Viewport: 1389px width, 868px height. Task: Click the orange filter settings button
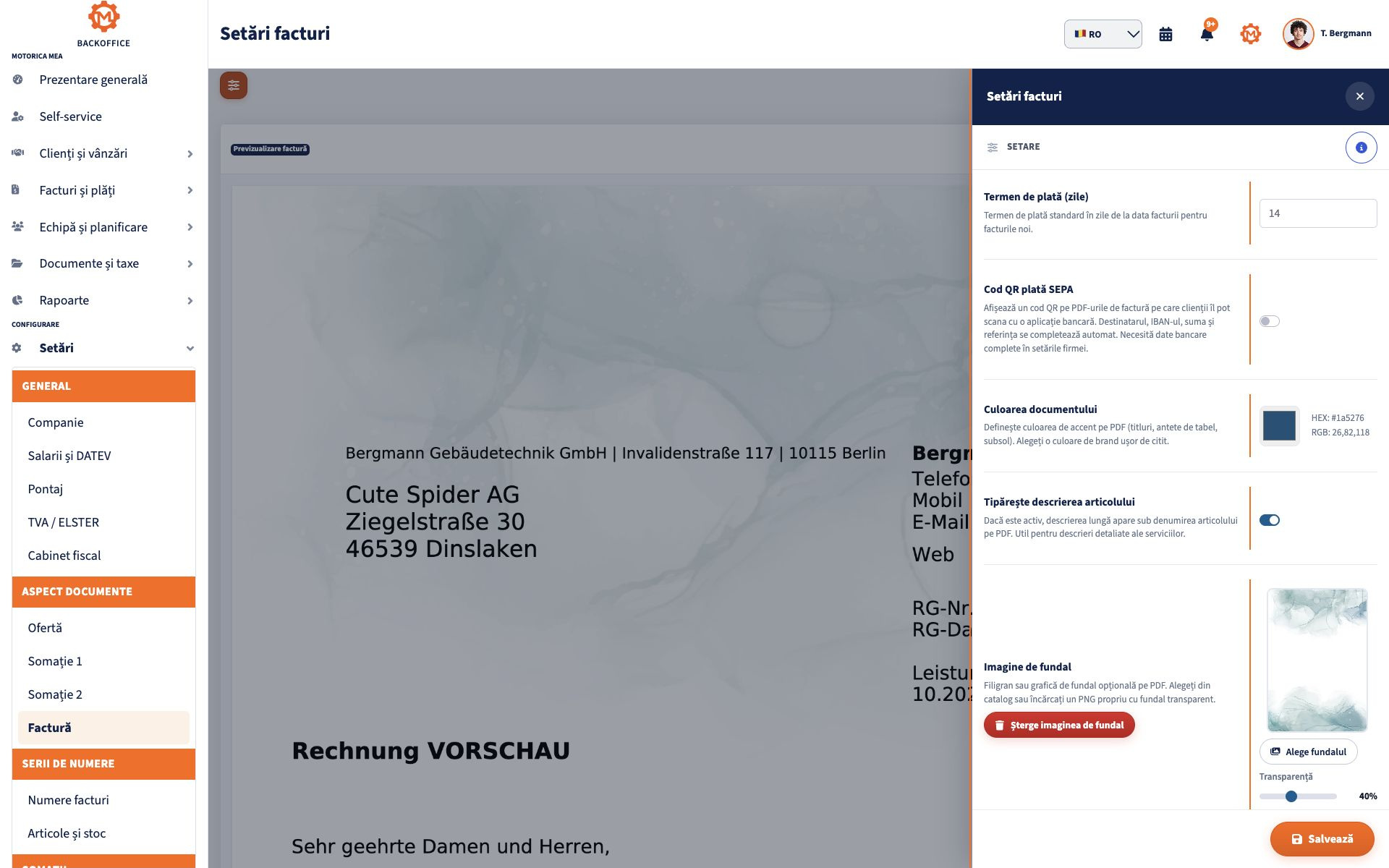pyautogui.click(x=234, y=85)
